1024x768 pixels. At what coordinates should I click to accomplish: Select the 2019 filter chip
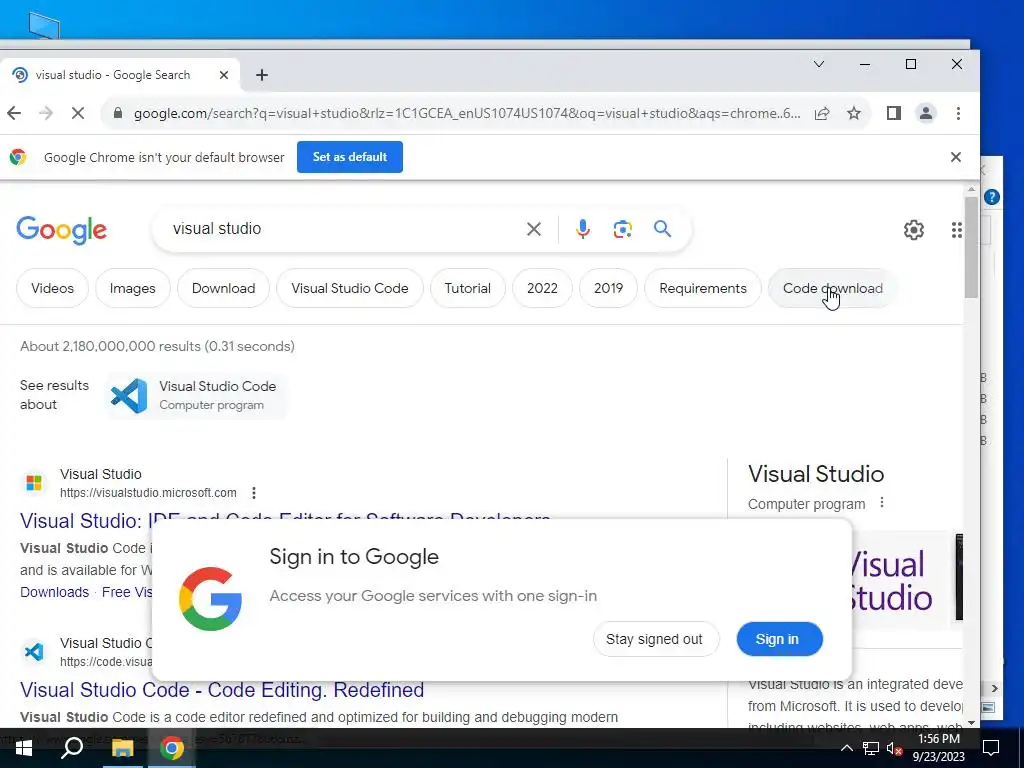[x=608, y=288]
